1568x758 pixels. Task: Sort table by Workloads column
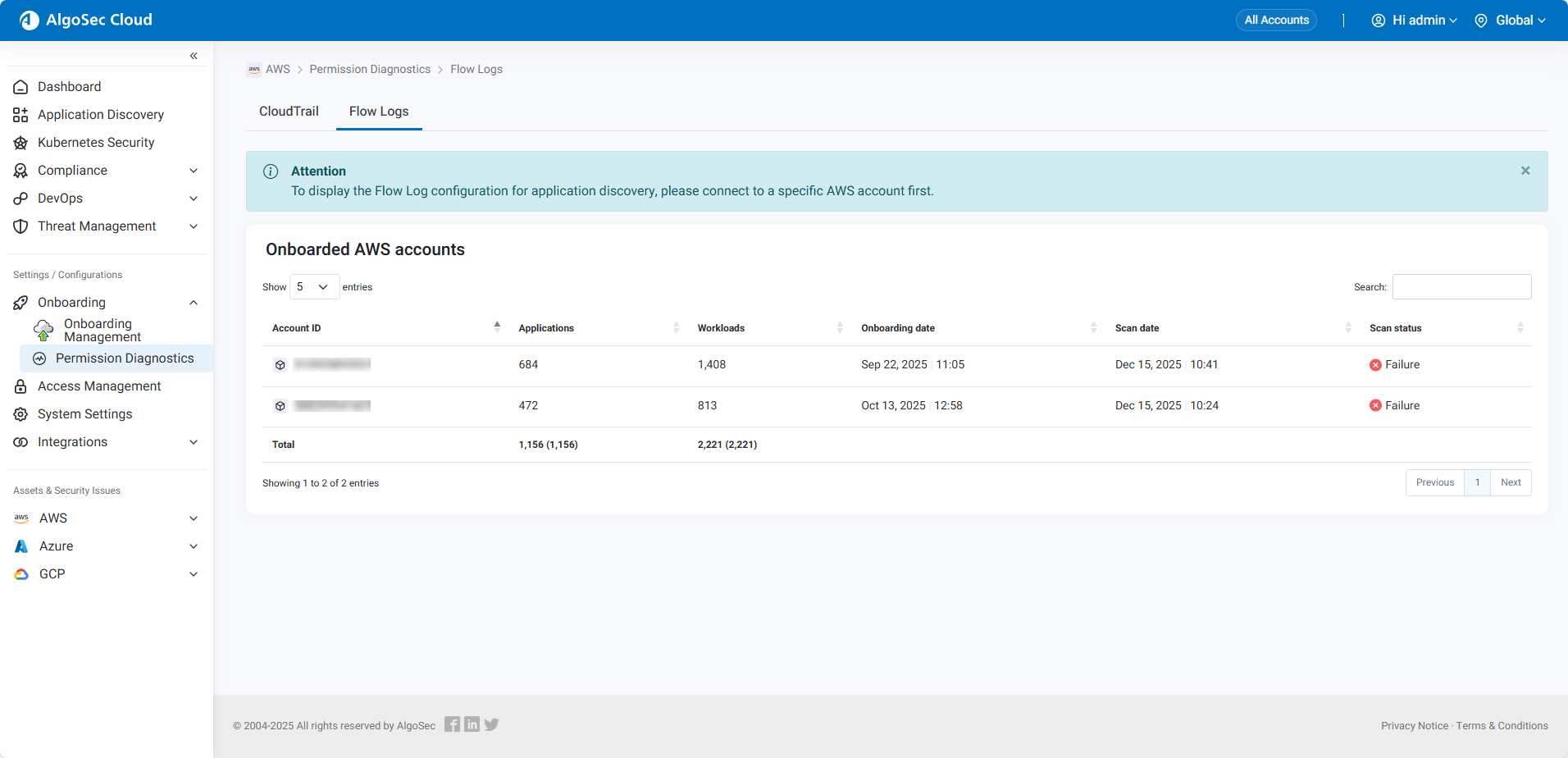pyautogui.click(x=721, y=328)
